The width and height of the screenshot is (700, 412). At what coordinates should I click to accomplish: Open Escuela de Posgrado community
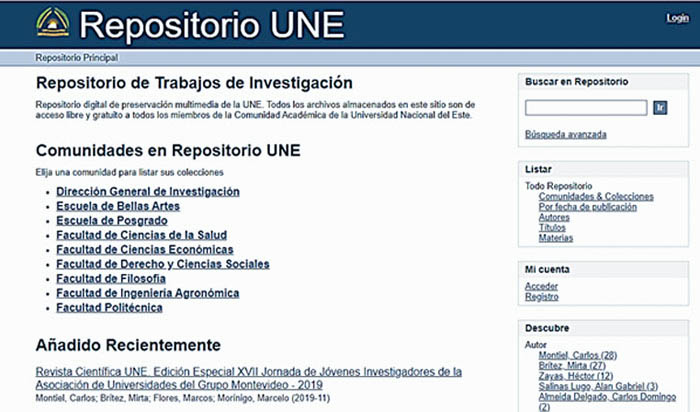point(112,221)
